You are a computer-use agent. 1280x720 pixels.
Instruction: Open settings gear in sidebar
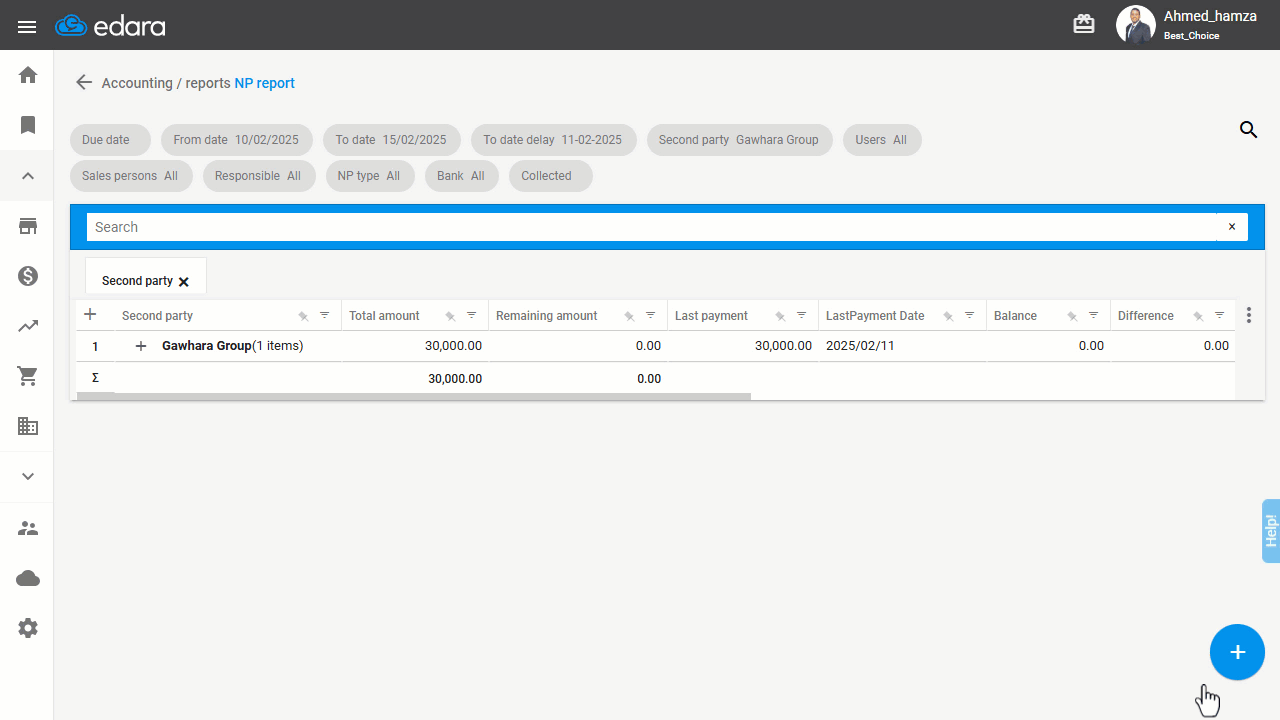pos(28,628)
